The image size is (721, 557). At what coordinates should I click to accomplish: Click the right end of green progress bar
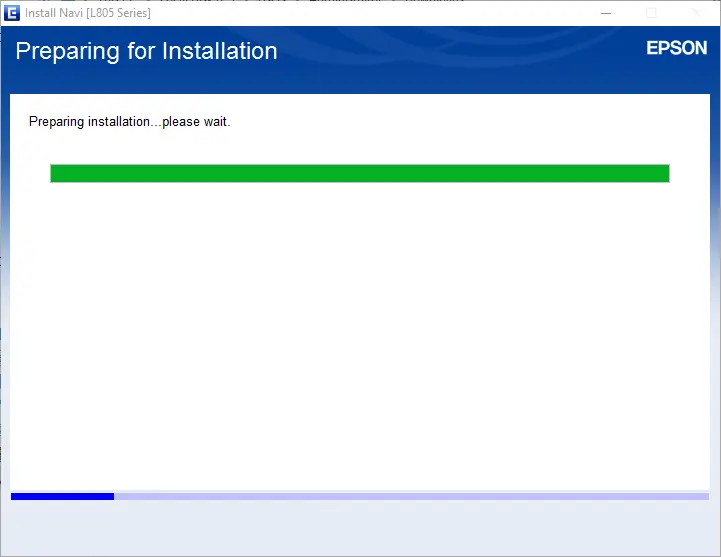point(662,174)
